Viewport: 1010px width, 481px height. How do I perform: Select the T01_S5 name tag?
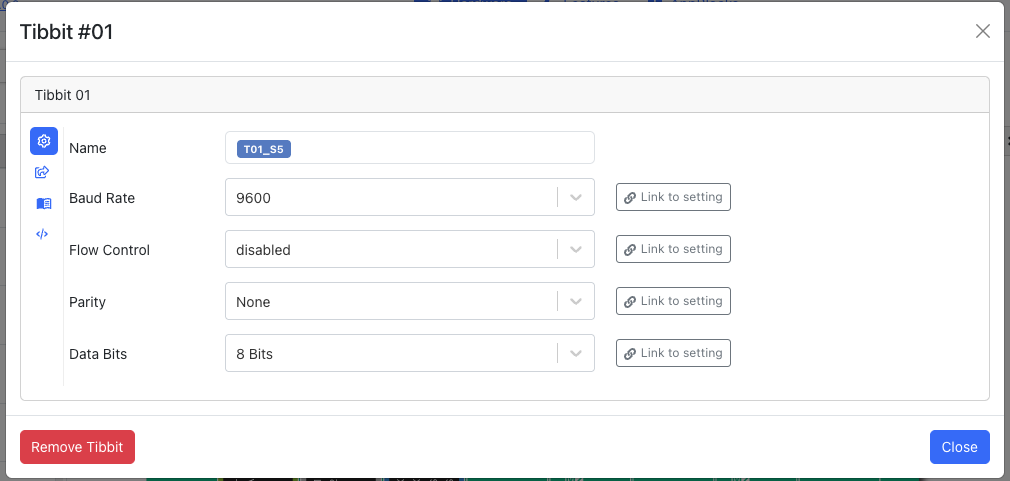coord(264,149)
